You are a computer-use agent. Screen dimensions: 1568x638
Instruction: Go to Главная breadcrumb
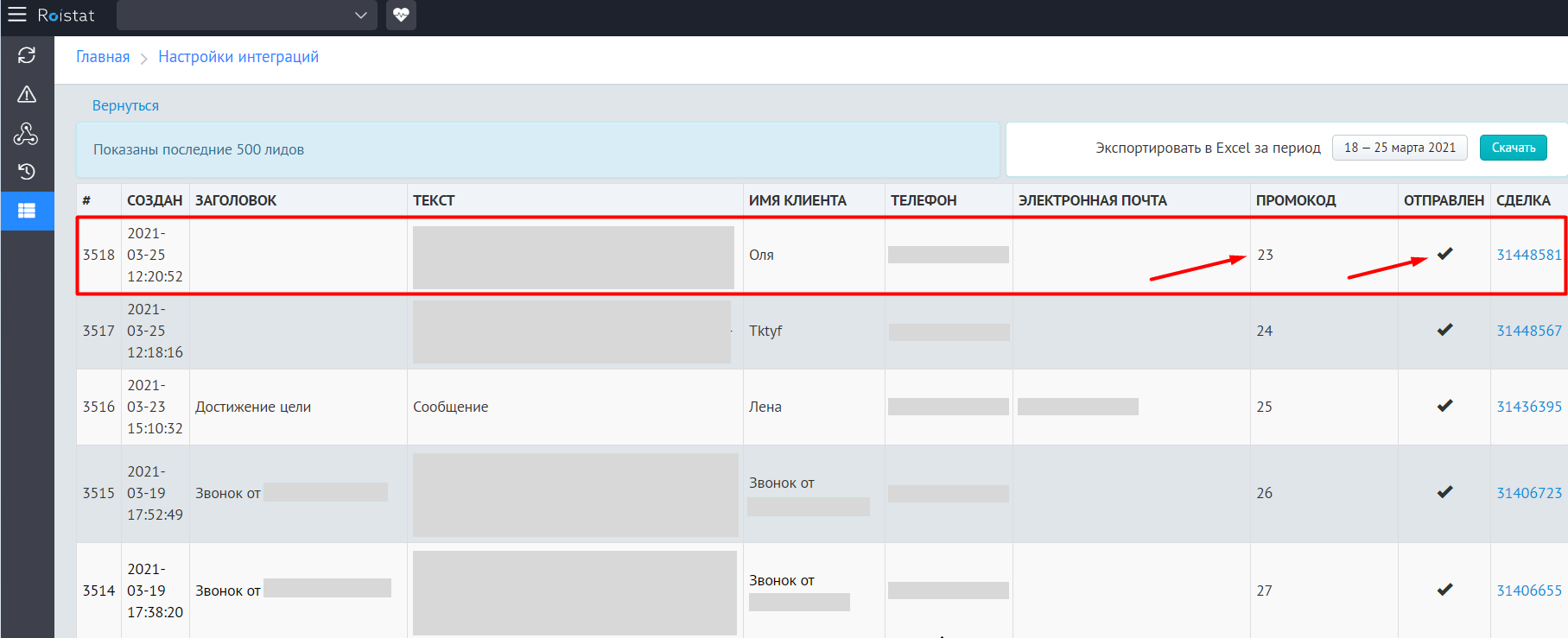click(x=103, y=57)
